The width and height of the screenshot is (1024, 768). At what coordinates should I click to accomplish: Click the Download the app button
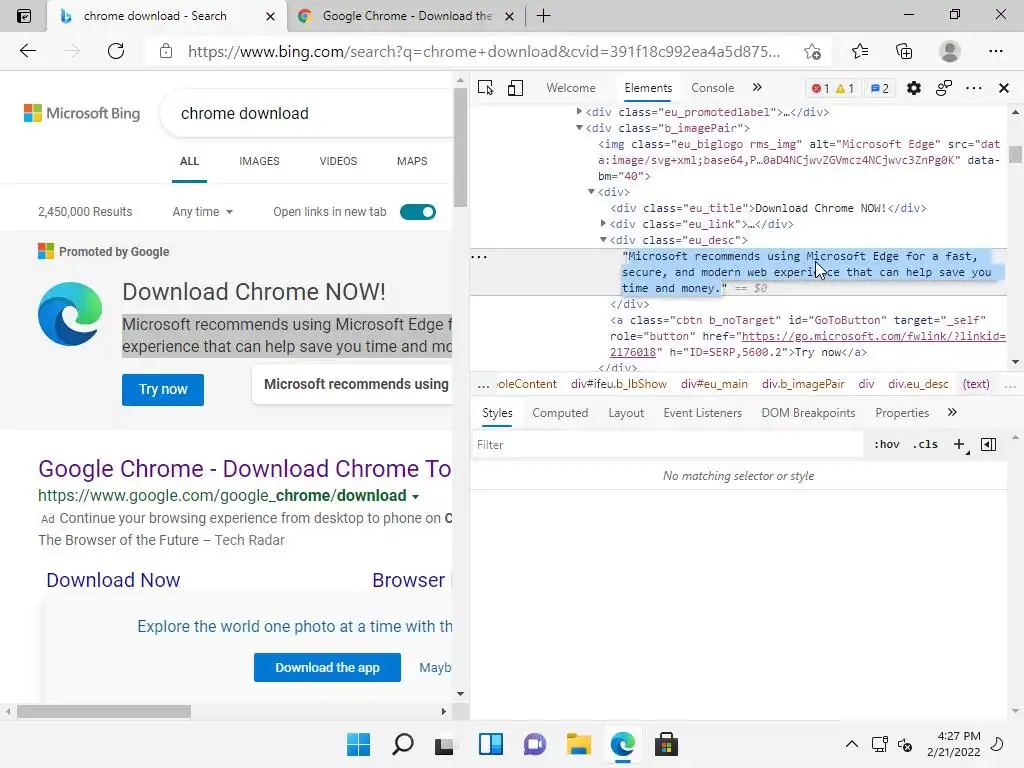tap(327, 667)
